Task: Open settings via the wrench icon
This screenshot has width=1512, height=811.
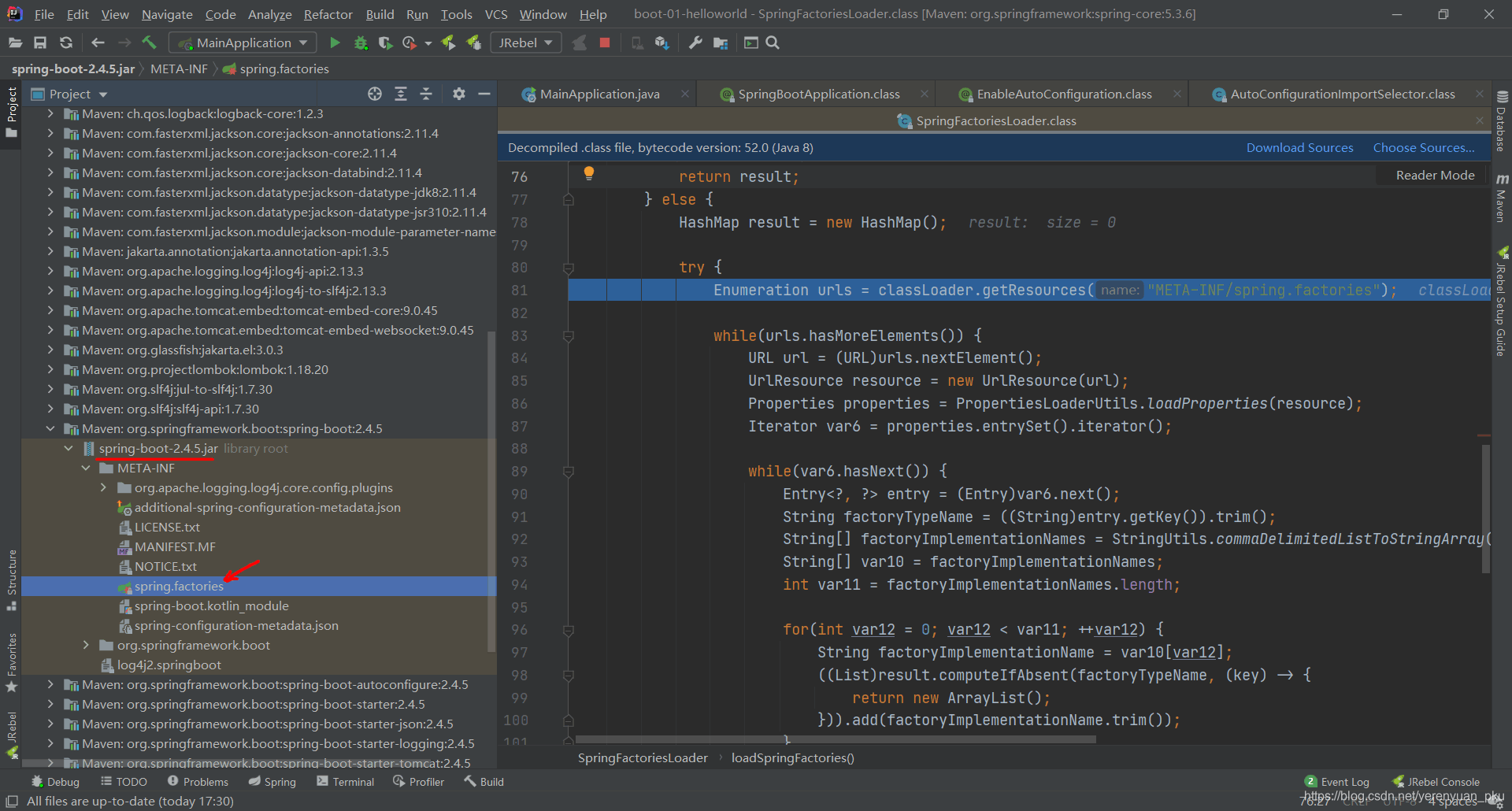Action: point(695,43)
